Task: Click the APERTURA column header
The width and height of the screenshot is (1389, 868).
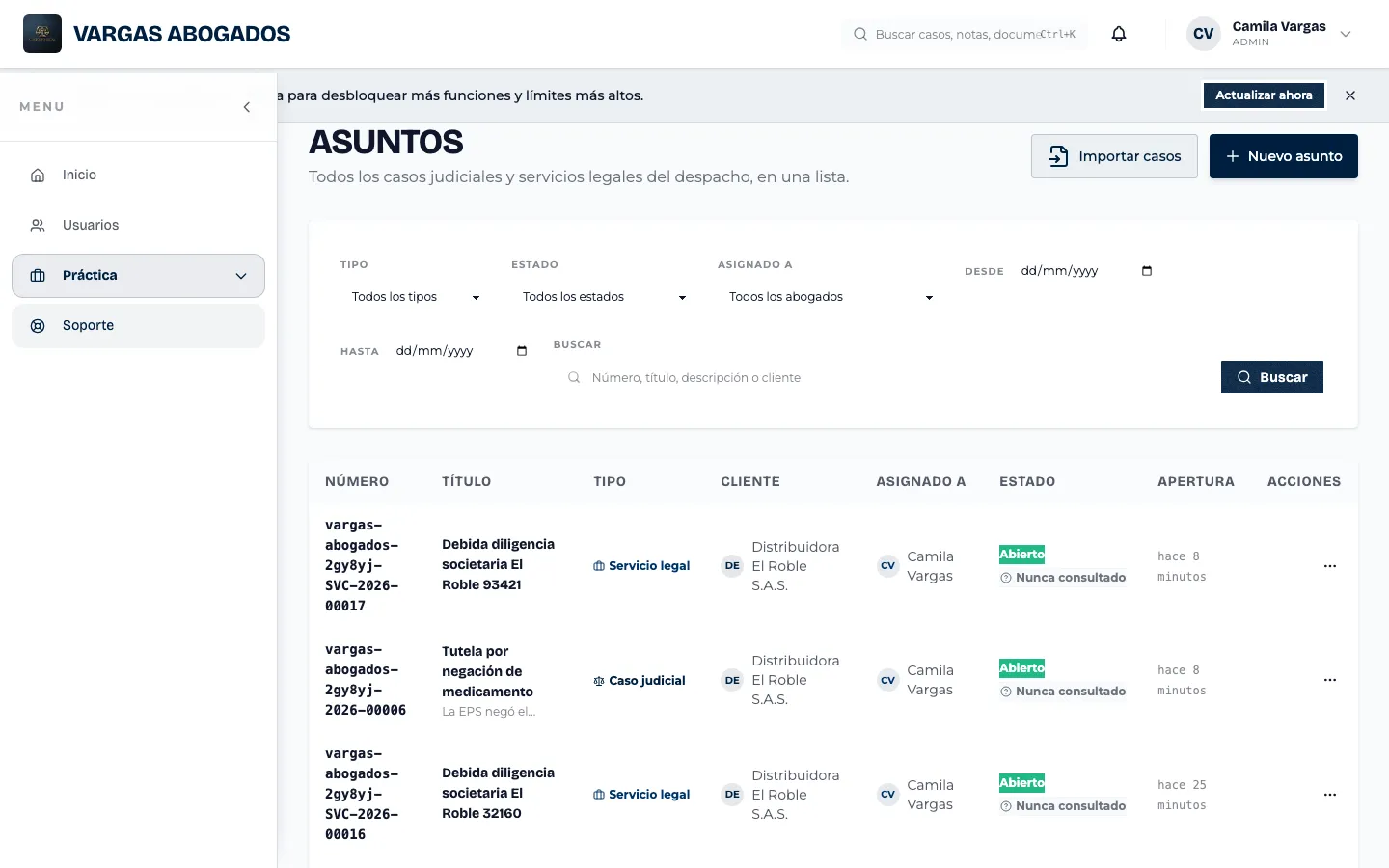Action: coord(1196,481)
